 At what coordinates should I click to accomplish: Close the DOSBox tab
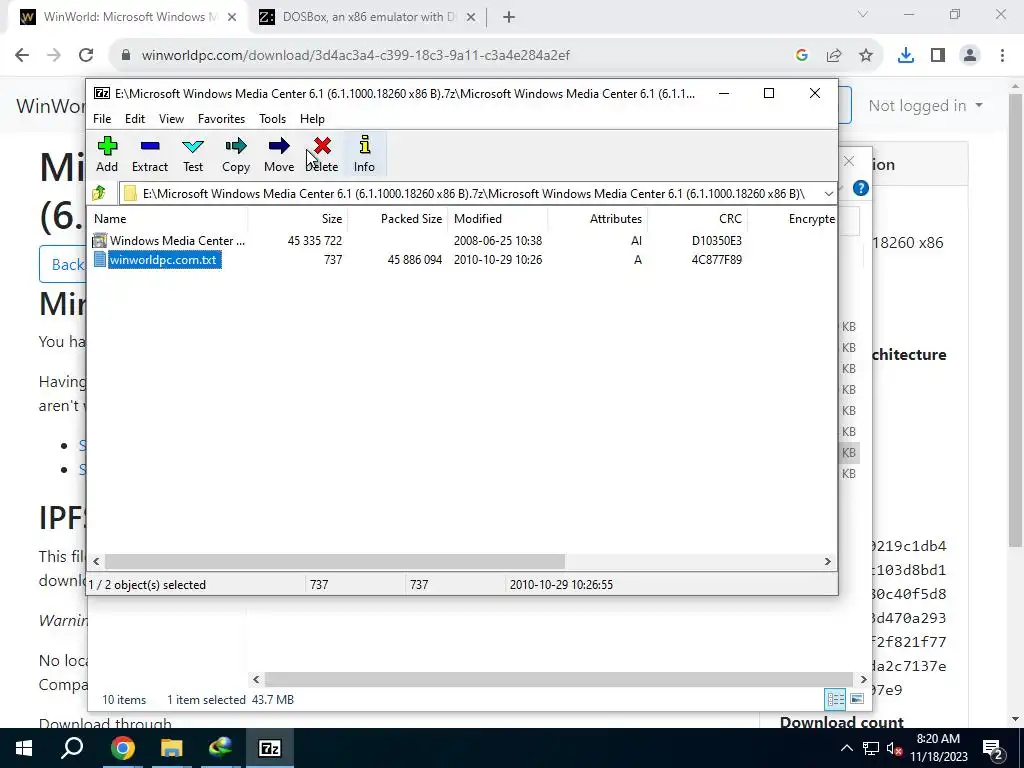pyautogui.click(x=471, y=17)
